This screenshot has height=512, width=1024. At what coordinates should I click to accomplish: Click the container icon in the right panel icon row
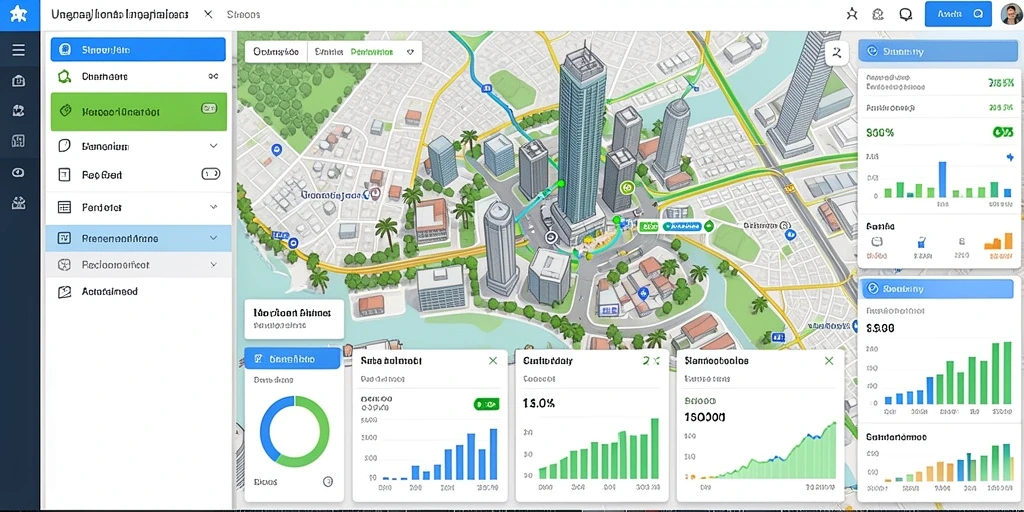pos(876,242)
